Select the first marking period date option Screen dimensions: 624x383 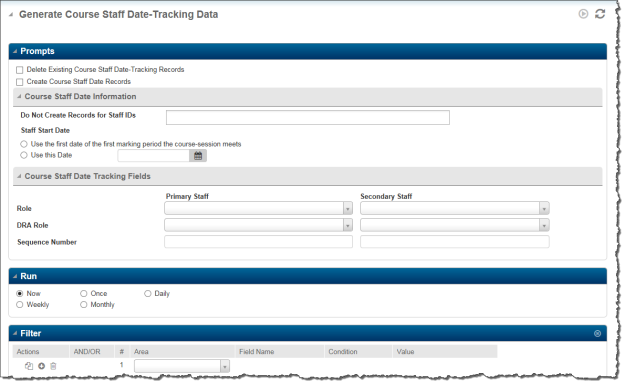click(24, 144)
